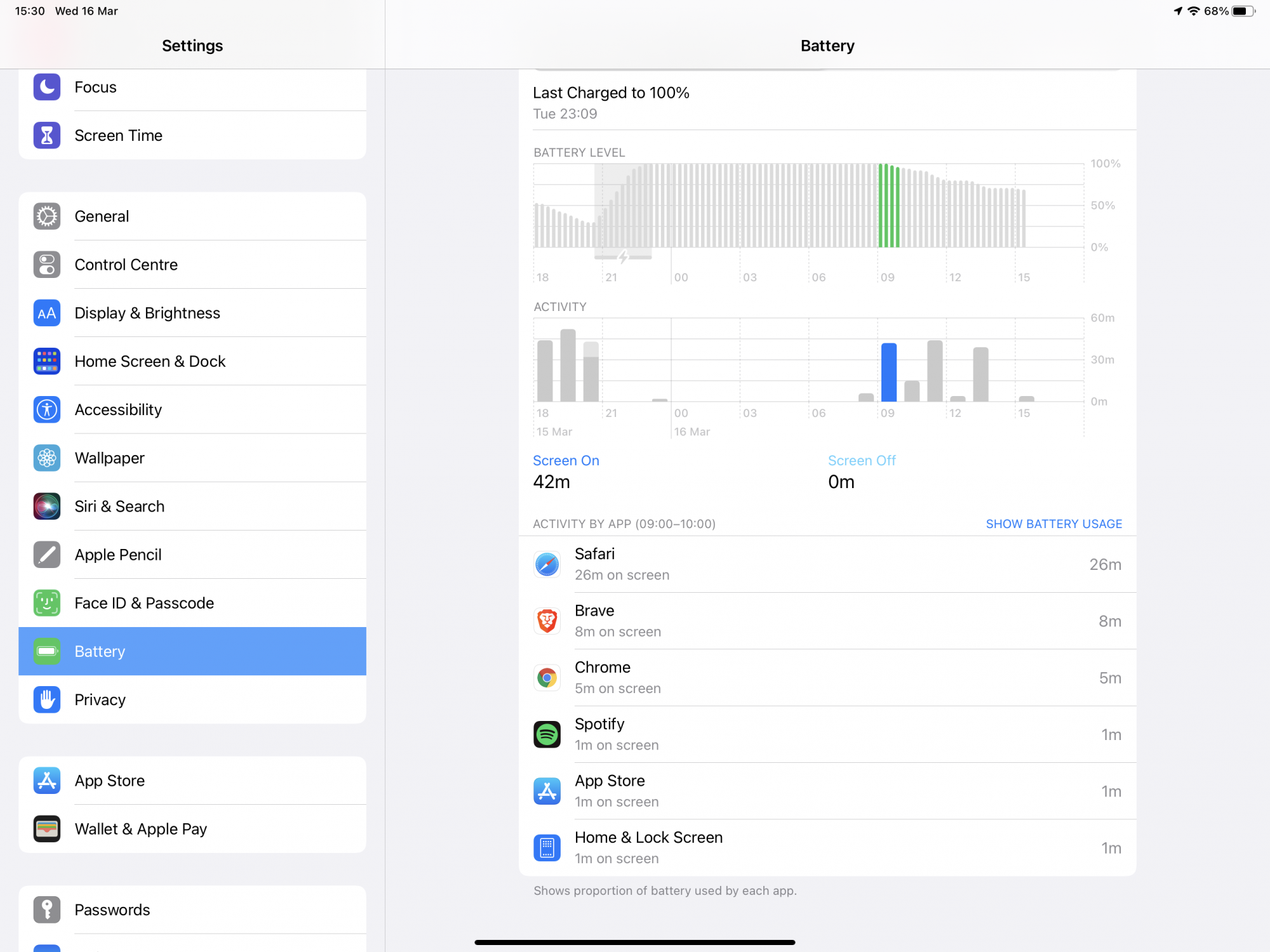Screen dimensions: 1270x952
Task: Tap the Safari app icon
Action: click(x=547, y=564)
